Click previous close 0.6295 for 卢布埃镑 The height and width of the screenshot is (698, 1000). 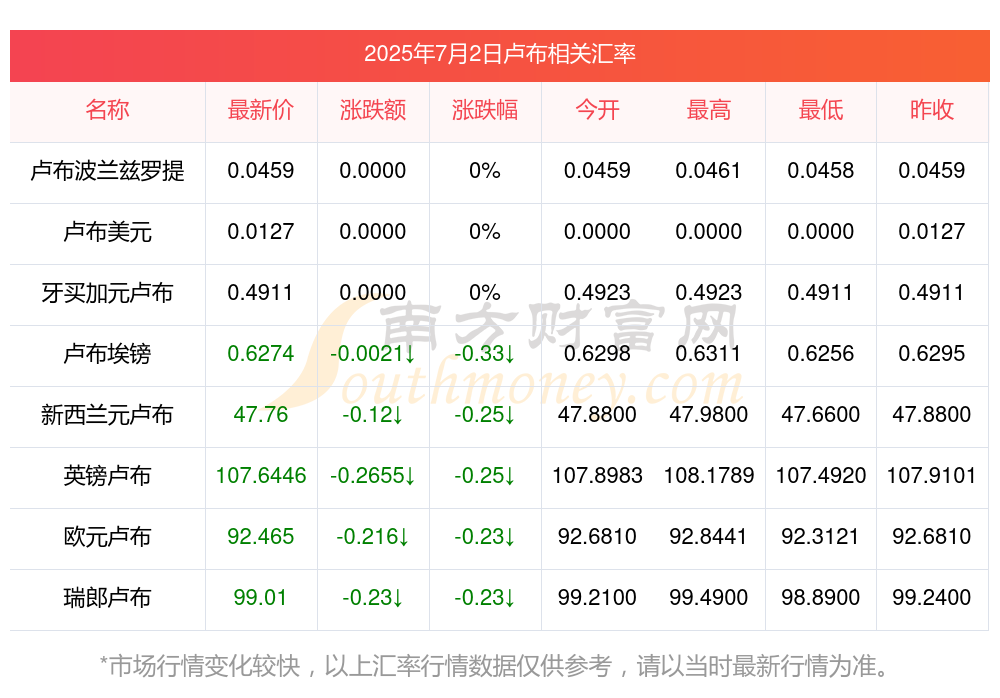[x=932, y=353]
